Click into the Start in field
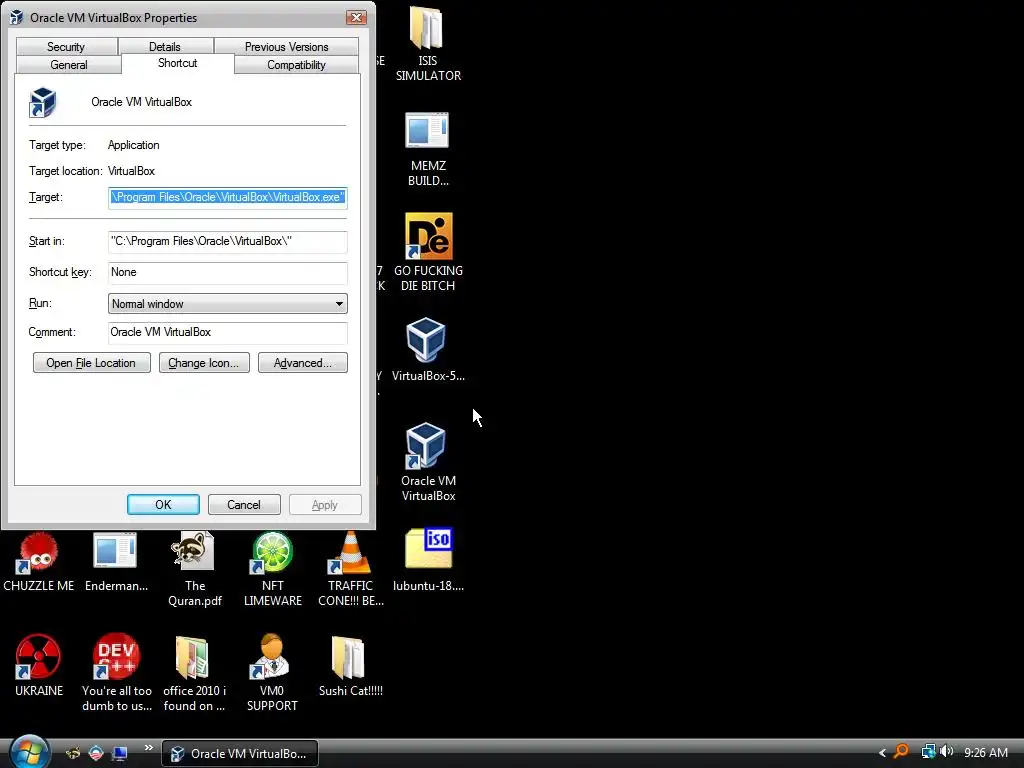Screen dimensions: 1024x768 (x=227, y=241)
